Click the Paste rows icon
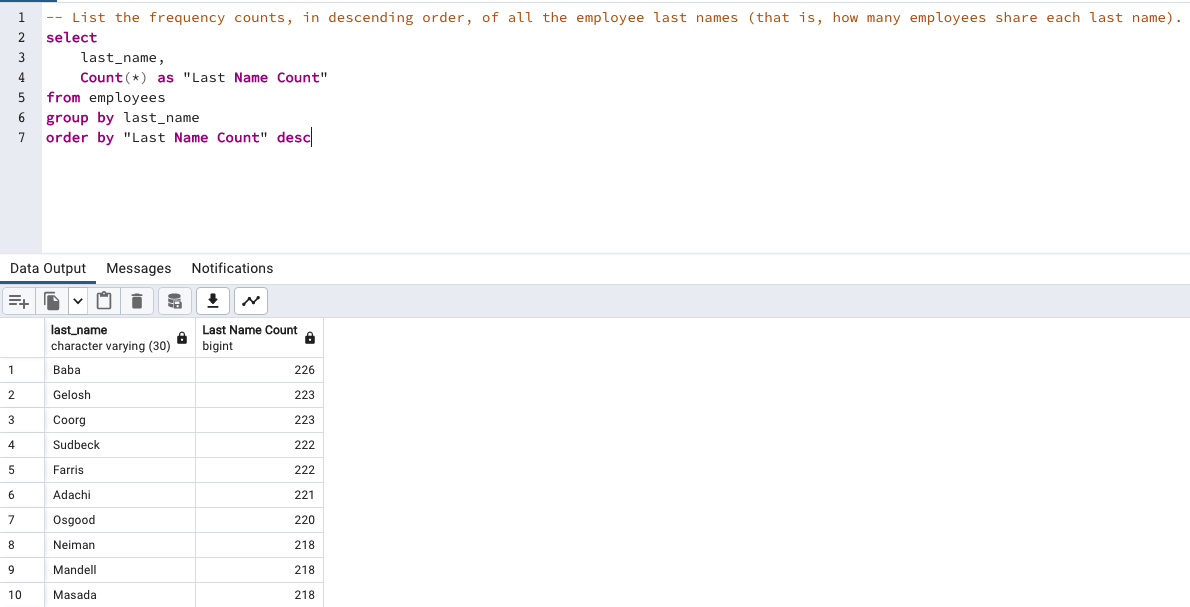The width and height of the screenshot is (1190, 607). pyautogui.click(x=104, y=300)
